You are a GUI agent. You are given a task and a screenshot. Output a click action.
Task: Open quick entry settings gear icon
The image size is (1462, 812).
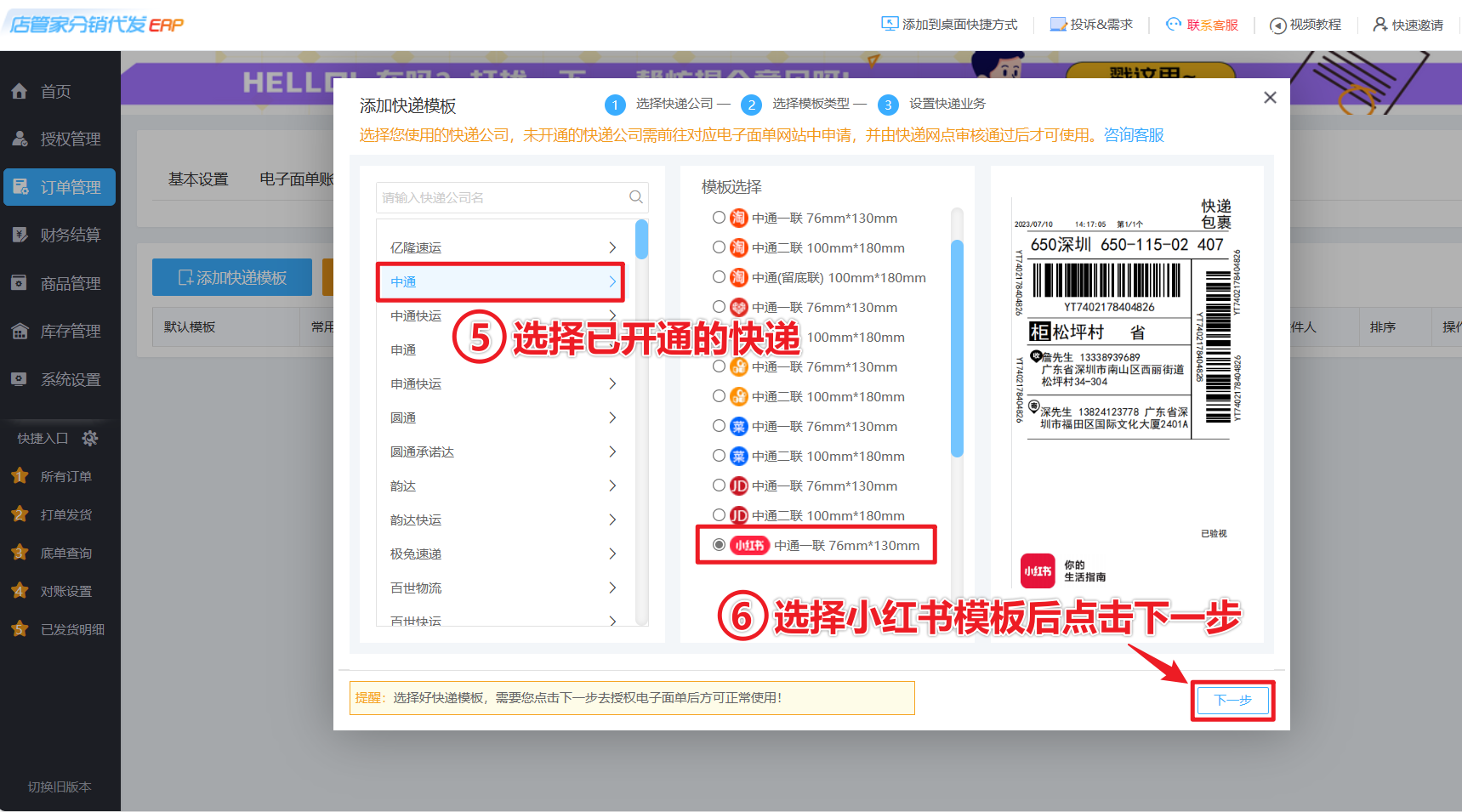[90, 438]
